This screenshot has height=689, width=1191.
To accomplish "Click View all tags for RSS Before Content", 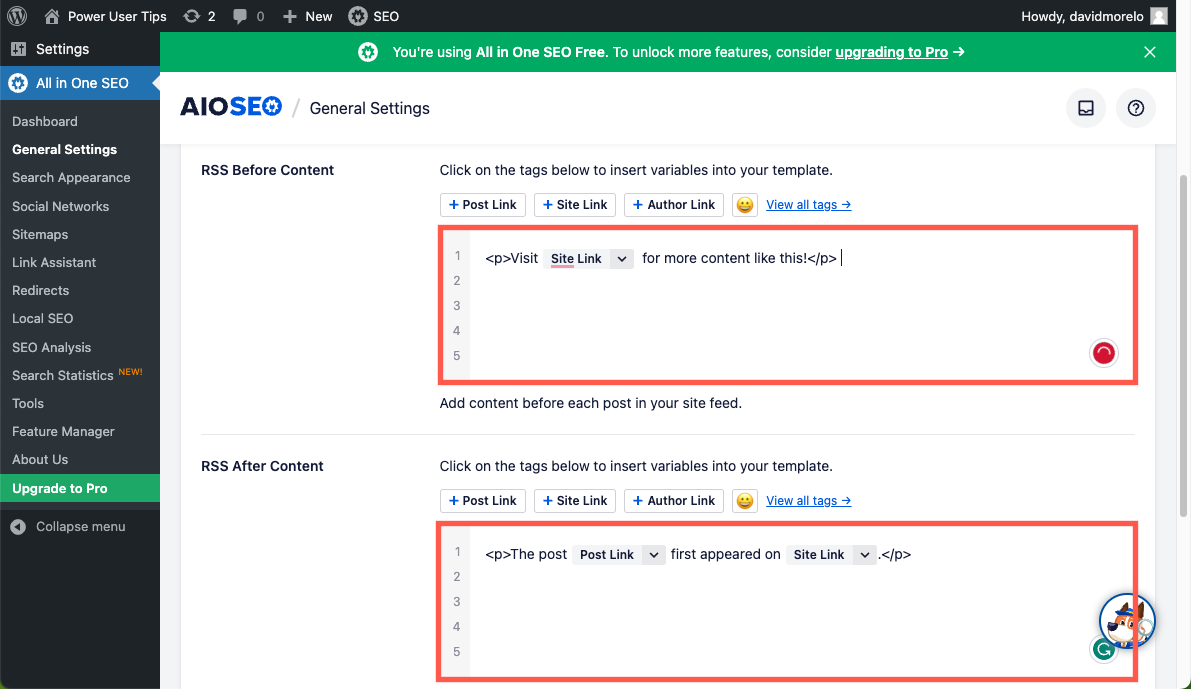I will pos(808,204).
